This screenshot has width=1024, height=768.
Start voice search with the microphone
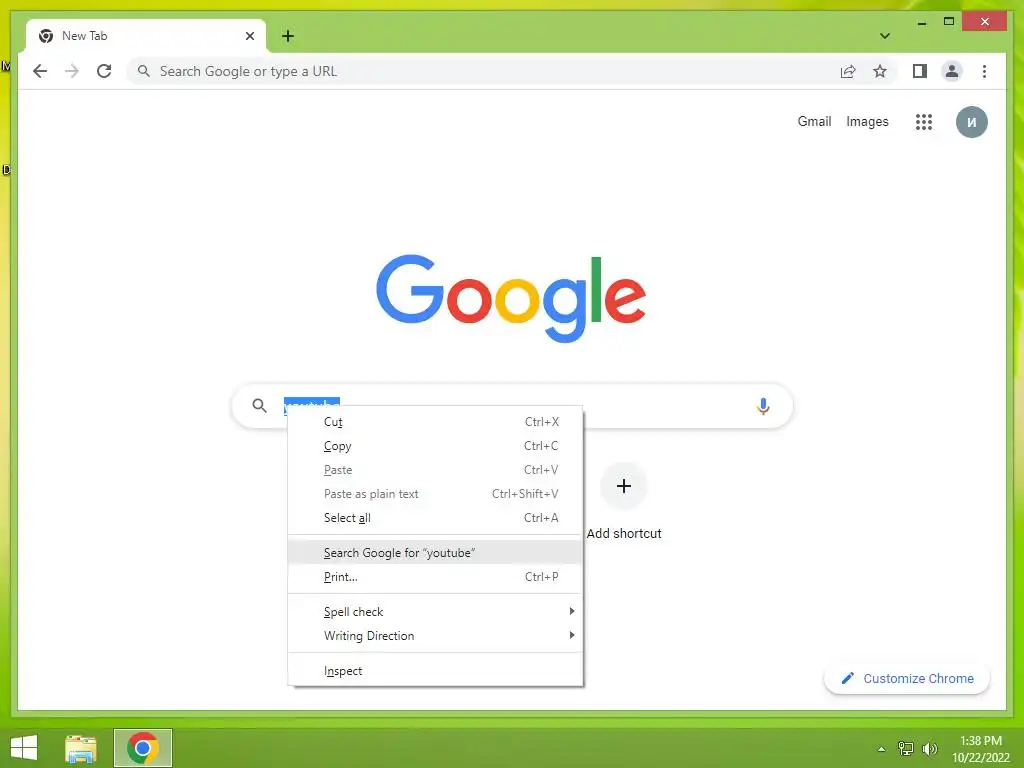coord(763,406)
